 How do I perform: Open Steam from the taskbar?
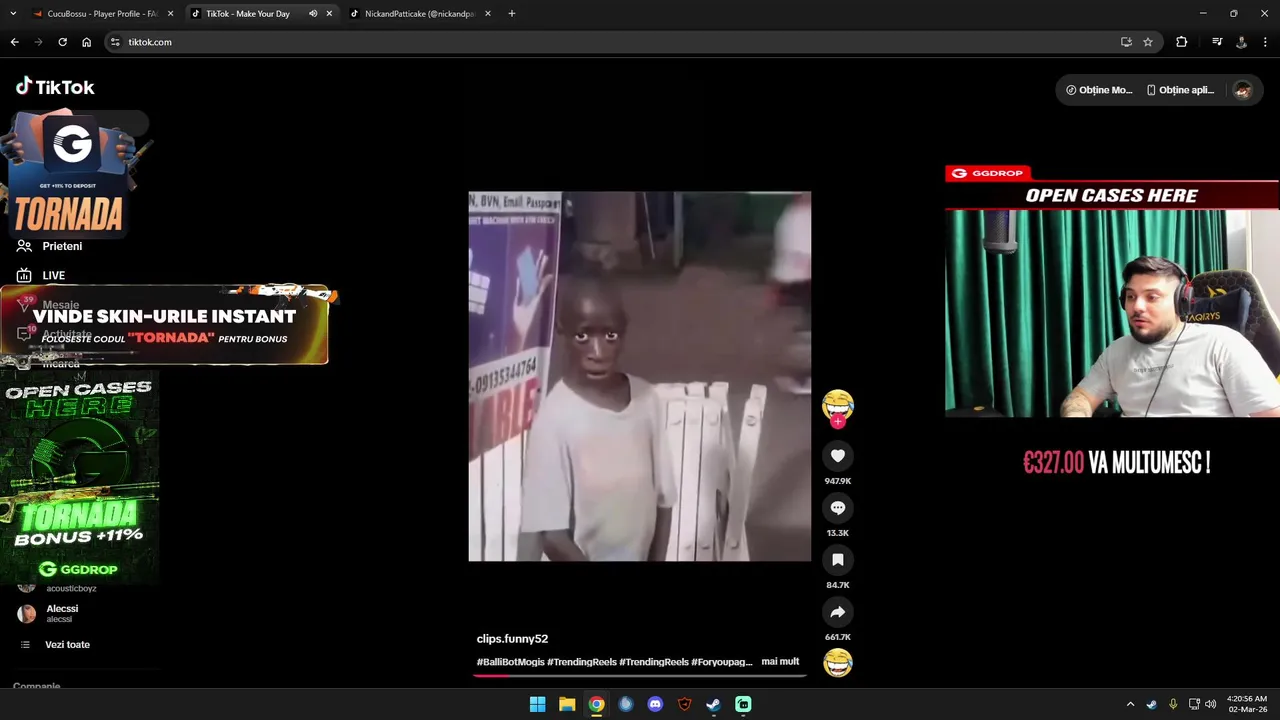714,704
